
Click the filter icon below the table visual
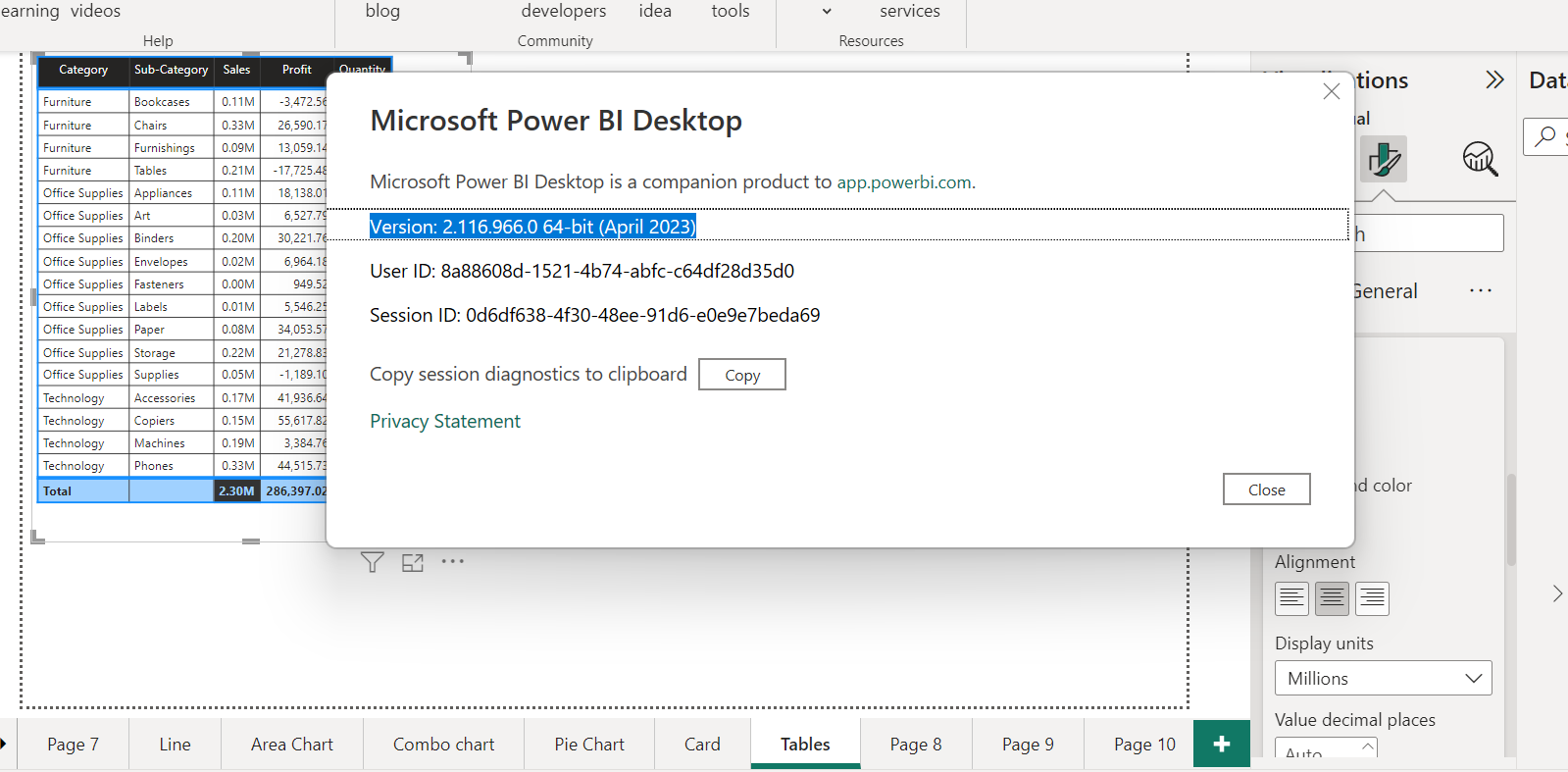373,562
